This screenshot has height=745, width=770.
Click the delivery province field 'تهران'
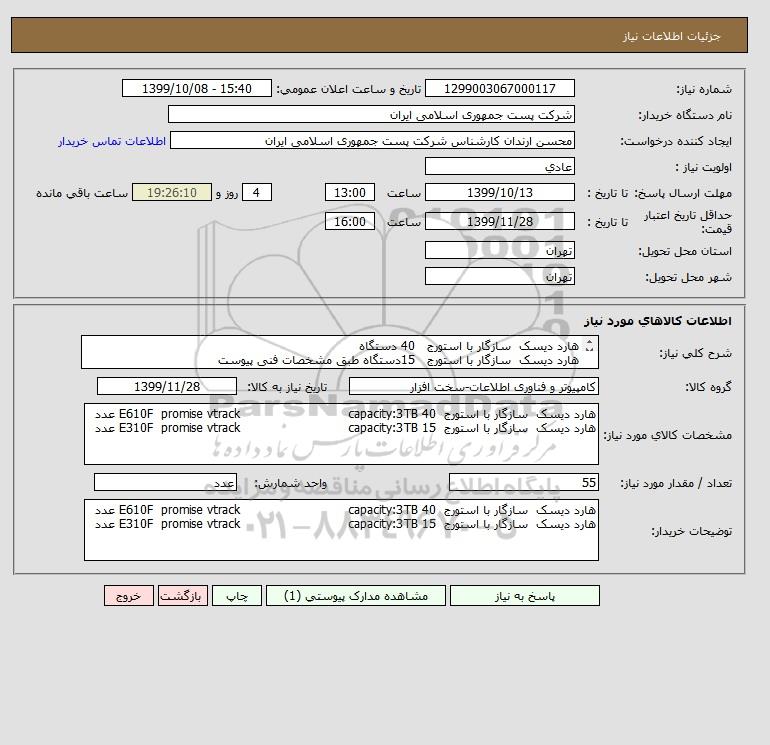(499, 250)
